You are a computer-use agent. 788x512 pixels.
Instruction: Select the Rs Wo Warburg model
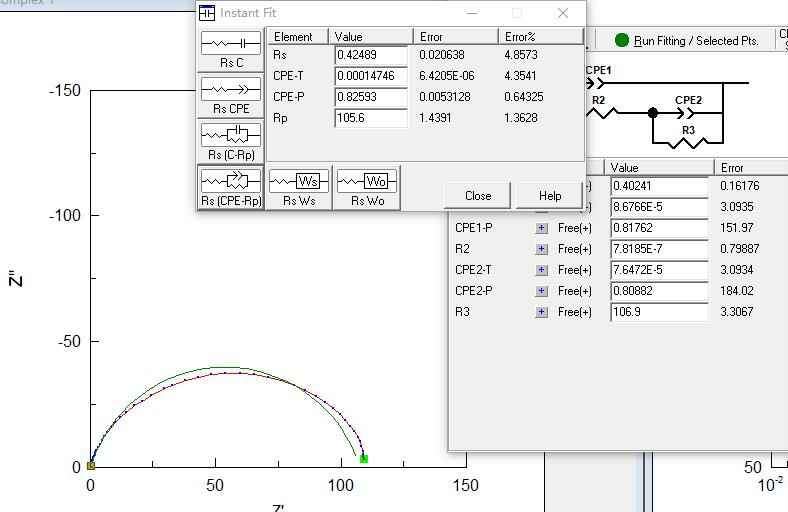(366, 187)
